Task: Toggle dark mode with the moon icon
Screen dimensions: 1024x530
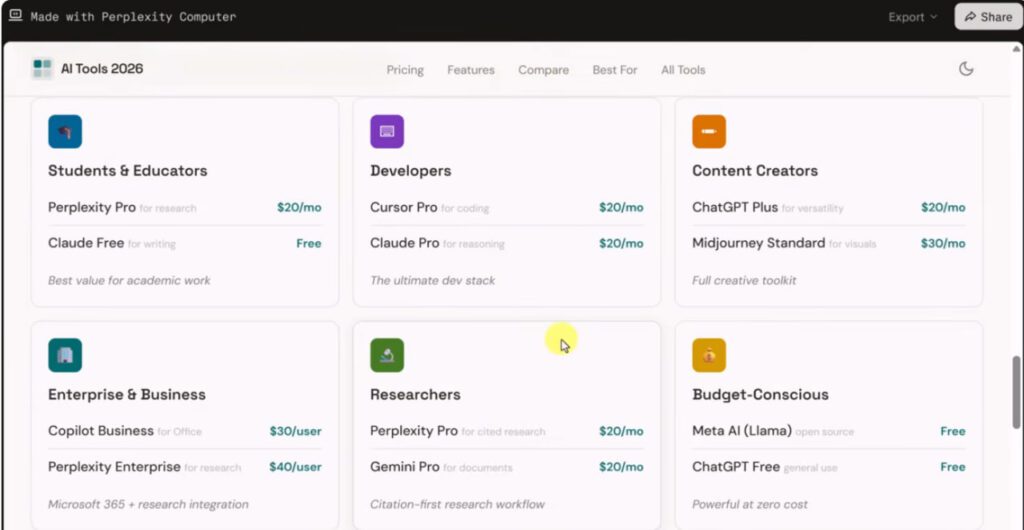Action: pyautogui.click(x=966, y=69)
